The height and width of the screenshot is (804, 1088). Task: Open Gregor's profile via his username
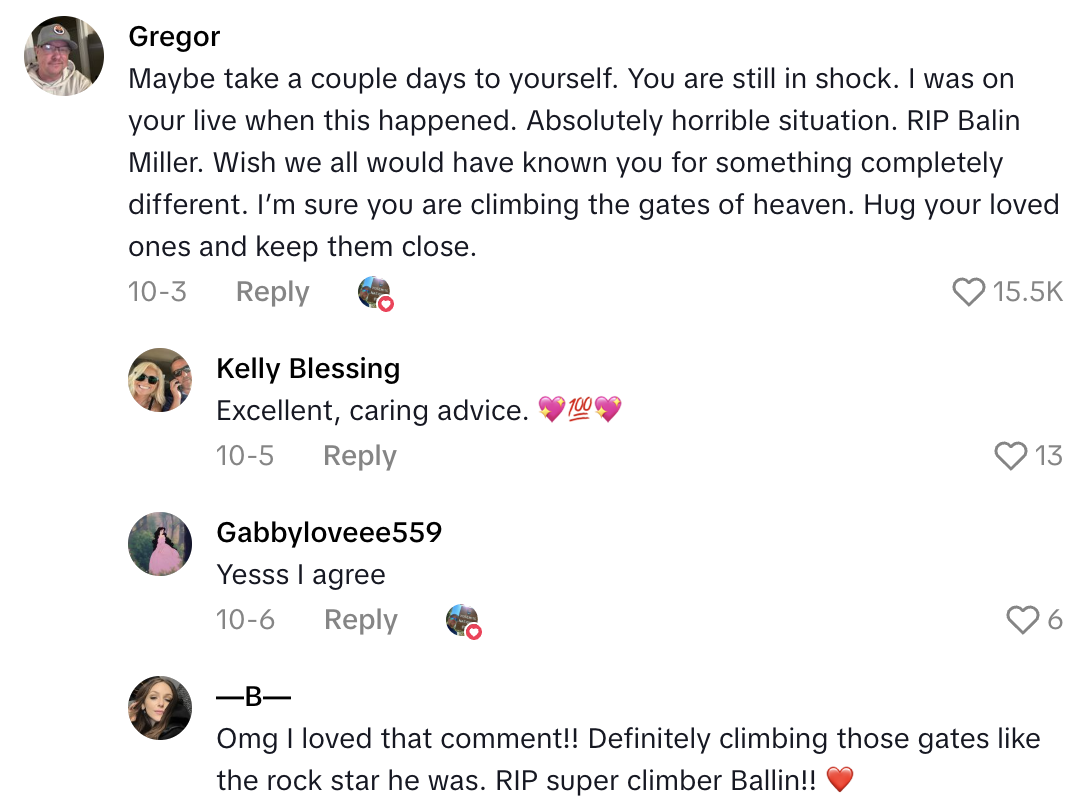click(173, 36)
